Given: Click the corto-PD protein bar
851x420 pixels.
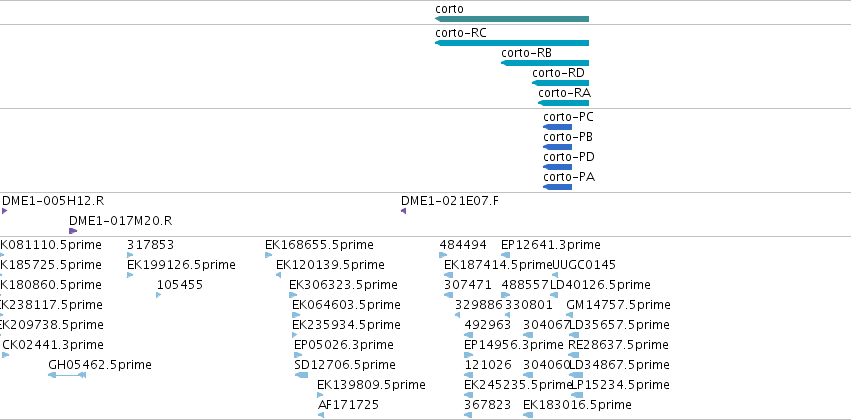Looking at the screenshot, I should (x=557, y=167).
